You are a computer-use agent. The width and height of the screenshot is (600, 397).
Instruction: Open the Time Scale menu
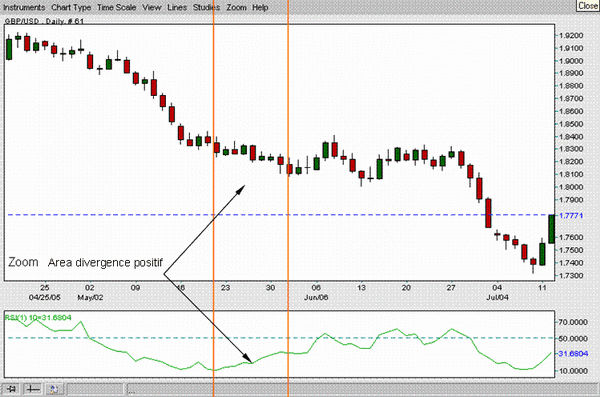[x=116, y=7]
